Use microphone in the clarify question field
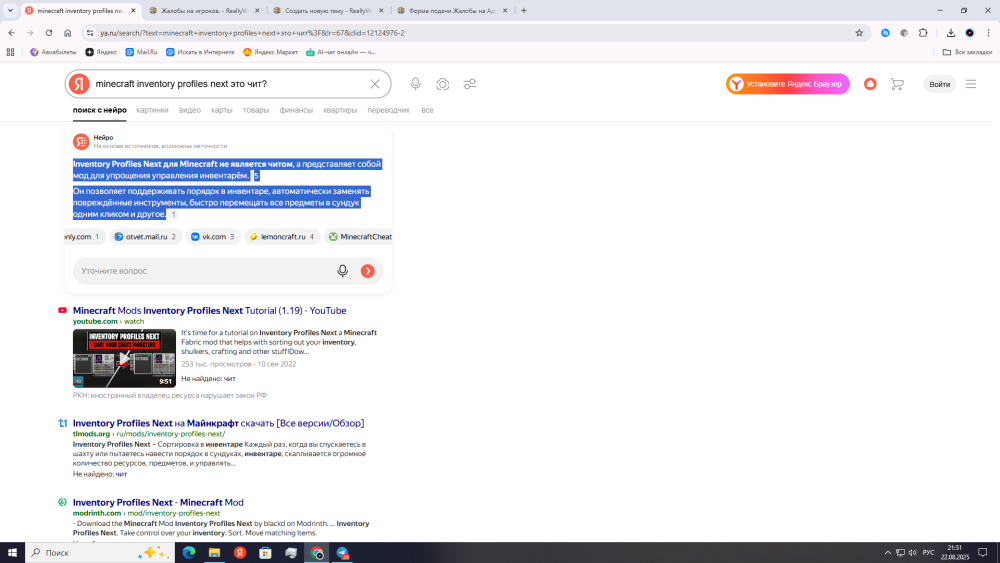The width and height of the screenshot is (1000, 563). point(342,271)
